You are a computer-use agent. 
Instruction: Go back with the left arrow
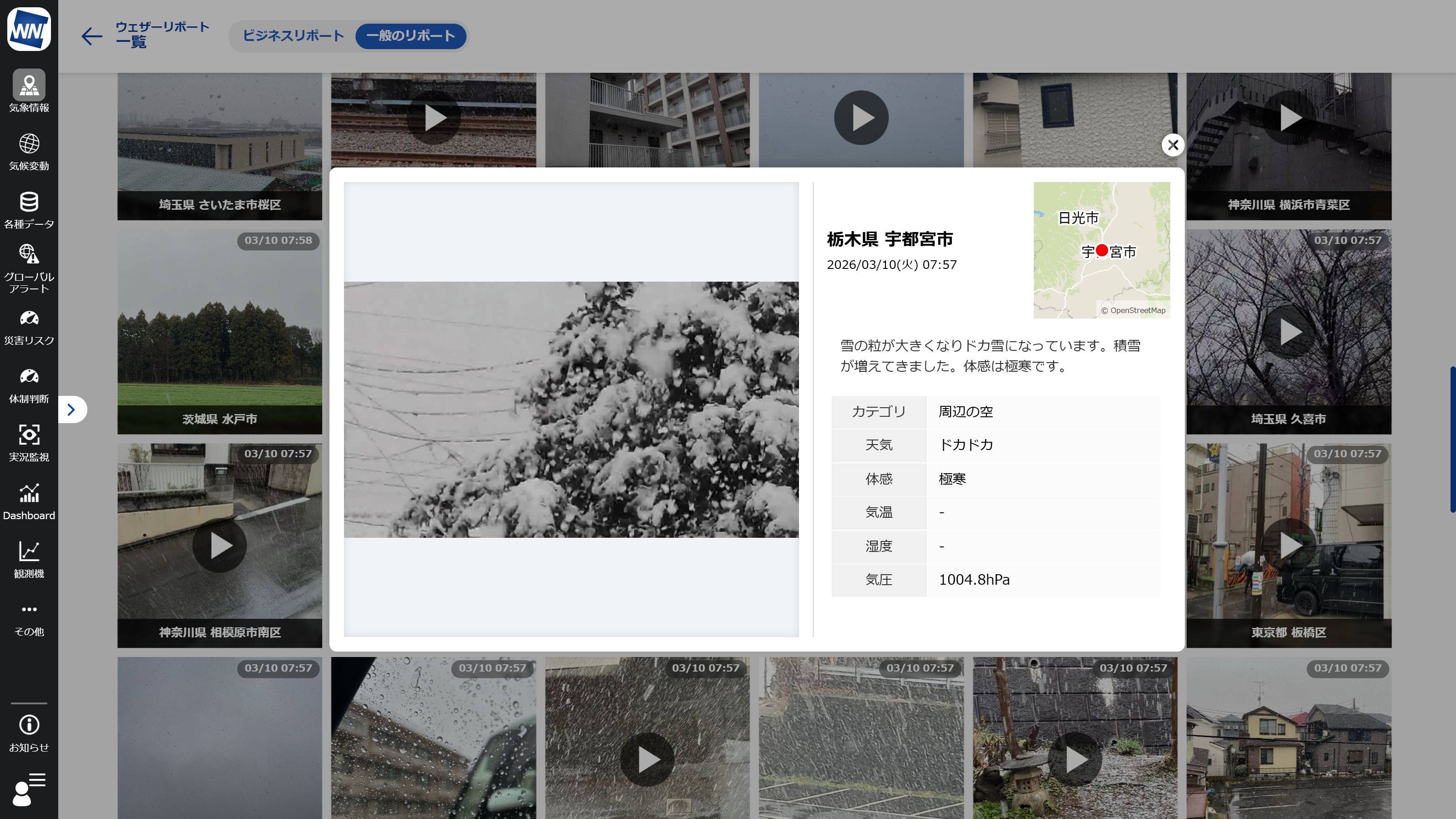pyautogui.click(x=91, y=36)
